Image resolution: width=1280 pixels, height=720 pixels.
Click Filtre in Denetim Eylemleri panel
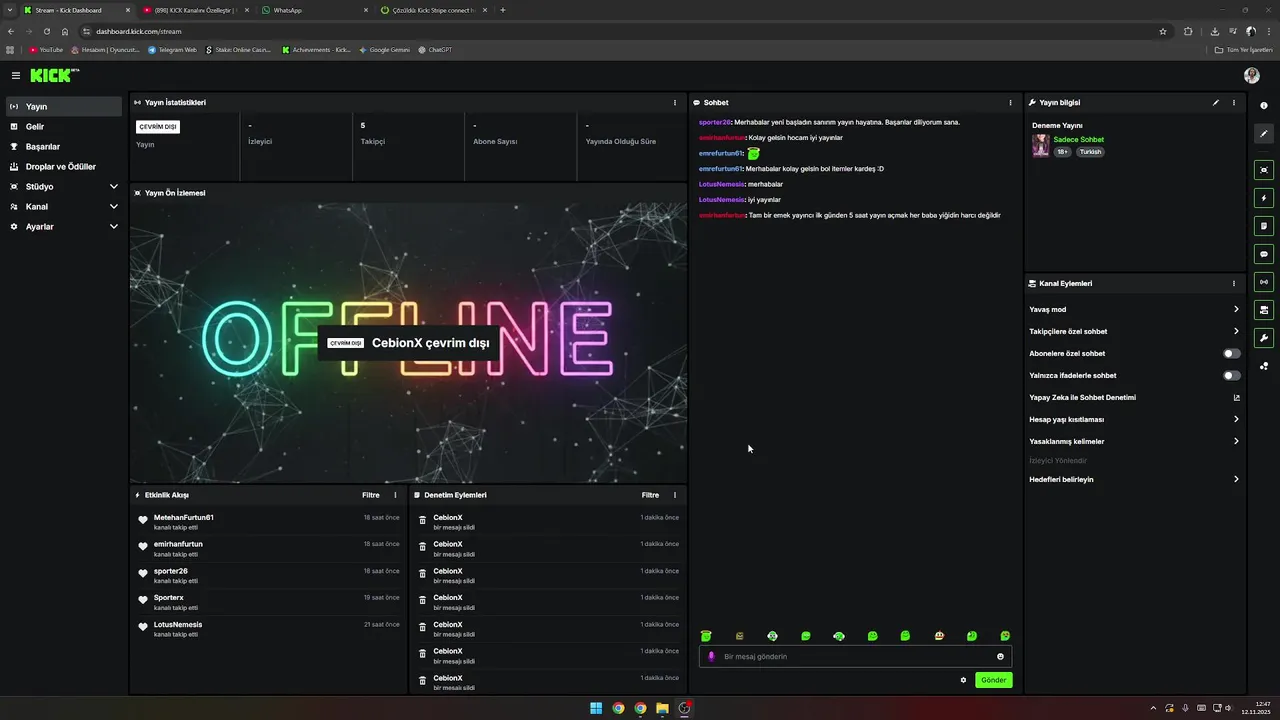pos(651,495)
